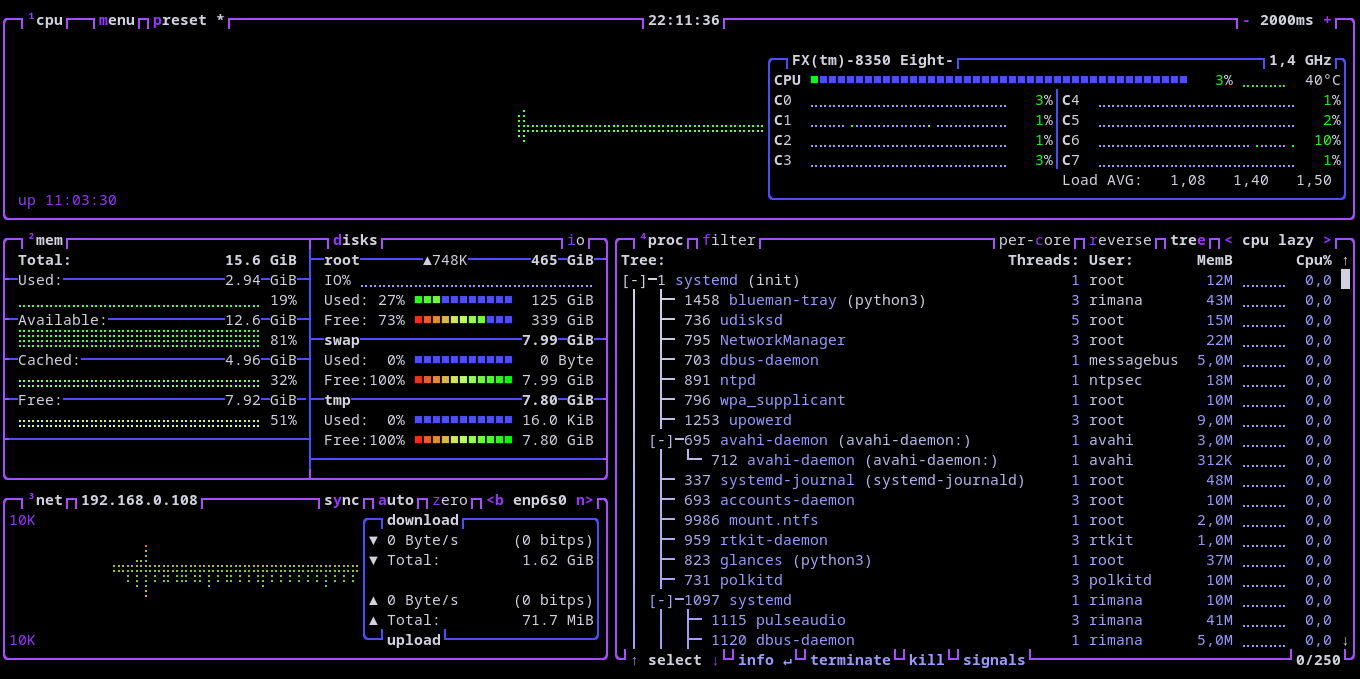
Task: Click kill in the process footer
Action: click(x=926, y=660)
